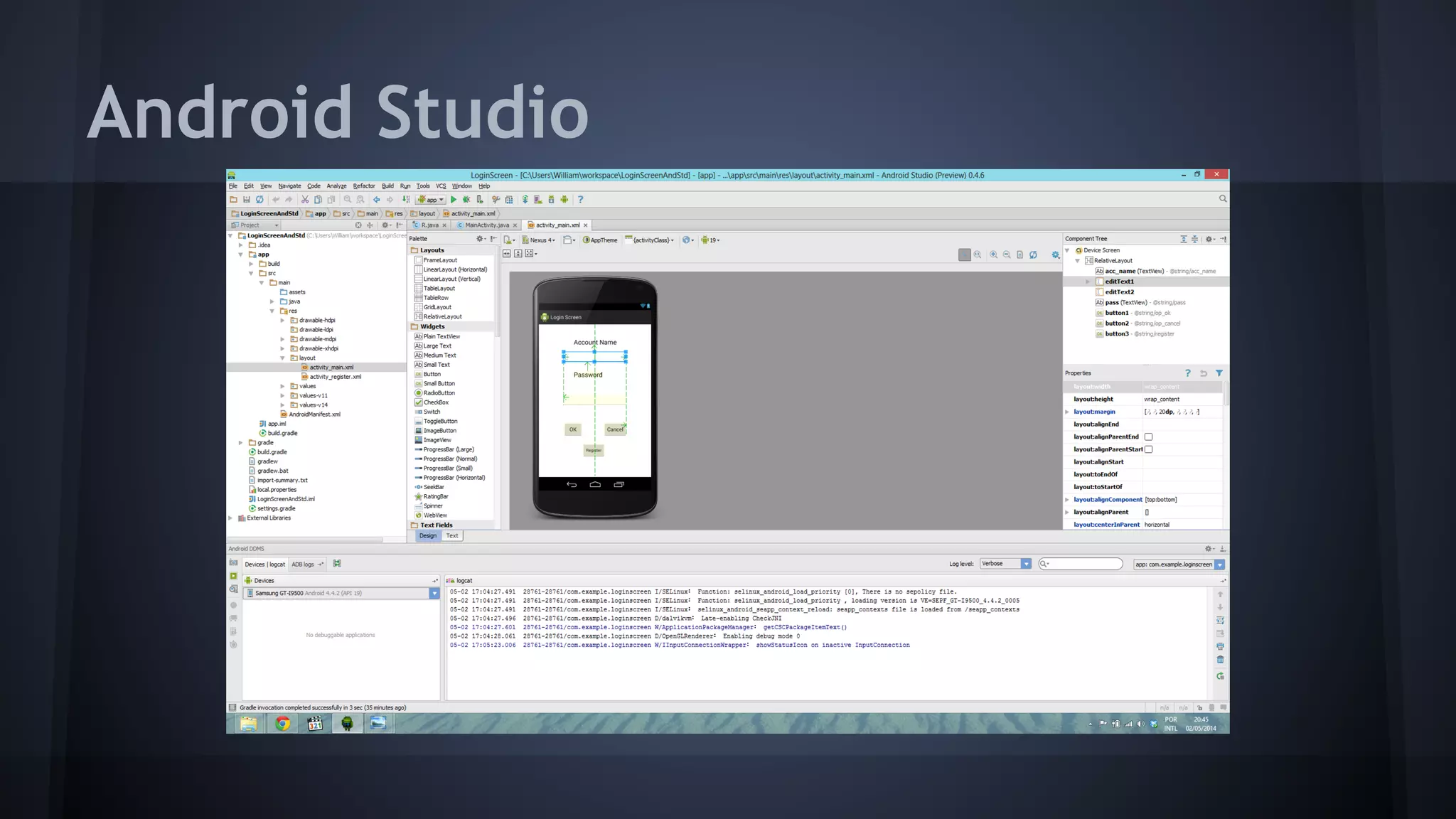Open the API level 19 dropdown
The image size is (1456, 819).
710,240
